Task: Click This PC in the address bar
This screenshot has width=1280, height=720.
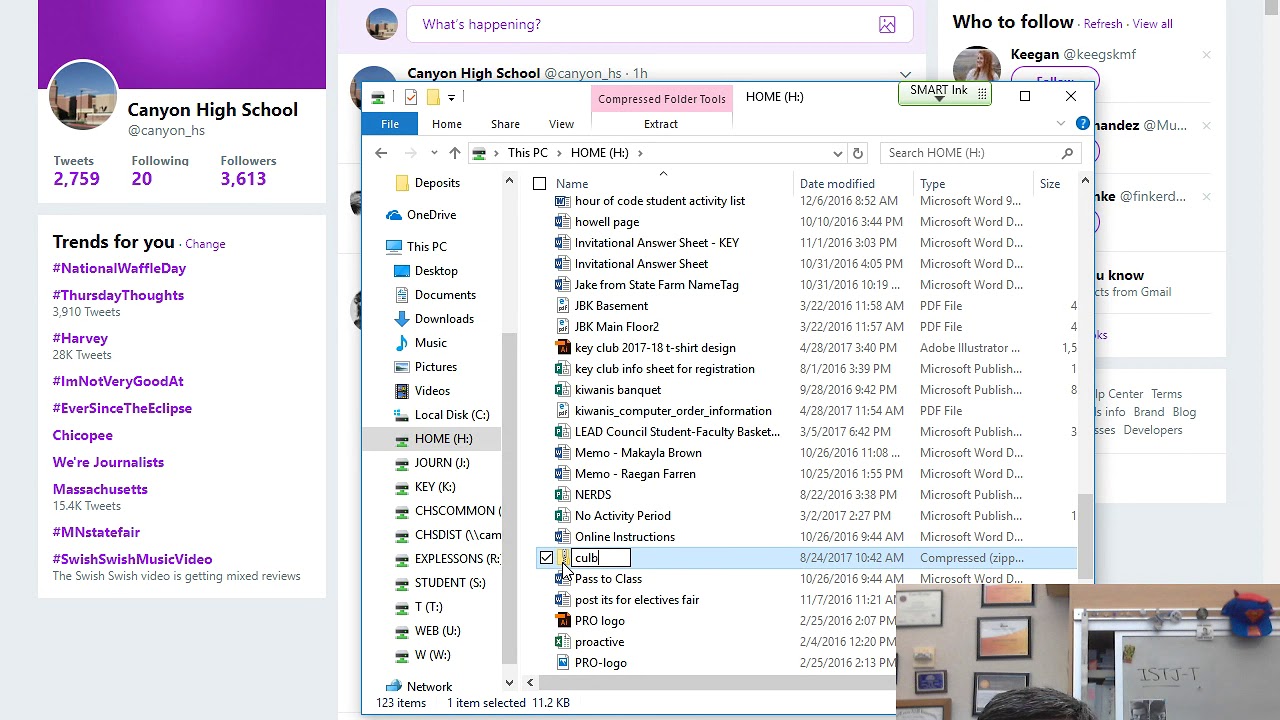Action: pyautogui.click(x=527, y=153)
